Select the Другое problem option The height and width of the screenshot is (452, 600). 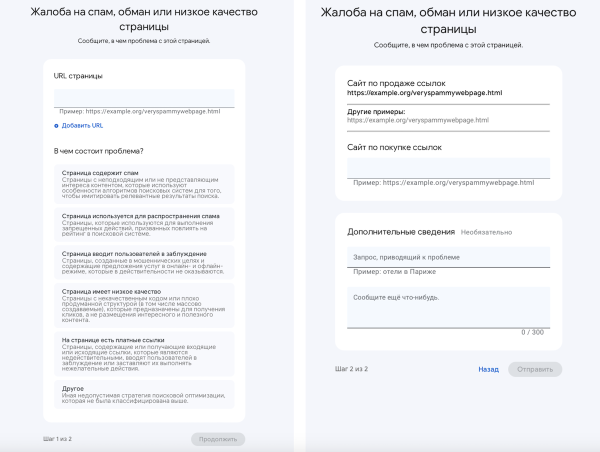click(144, 392)
